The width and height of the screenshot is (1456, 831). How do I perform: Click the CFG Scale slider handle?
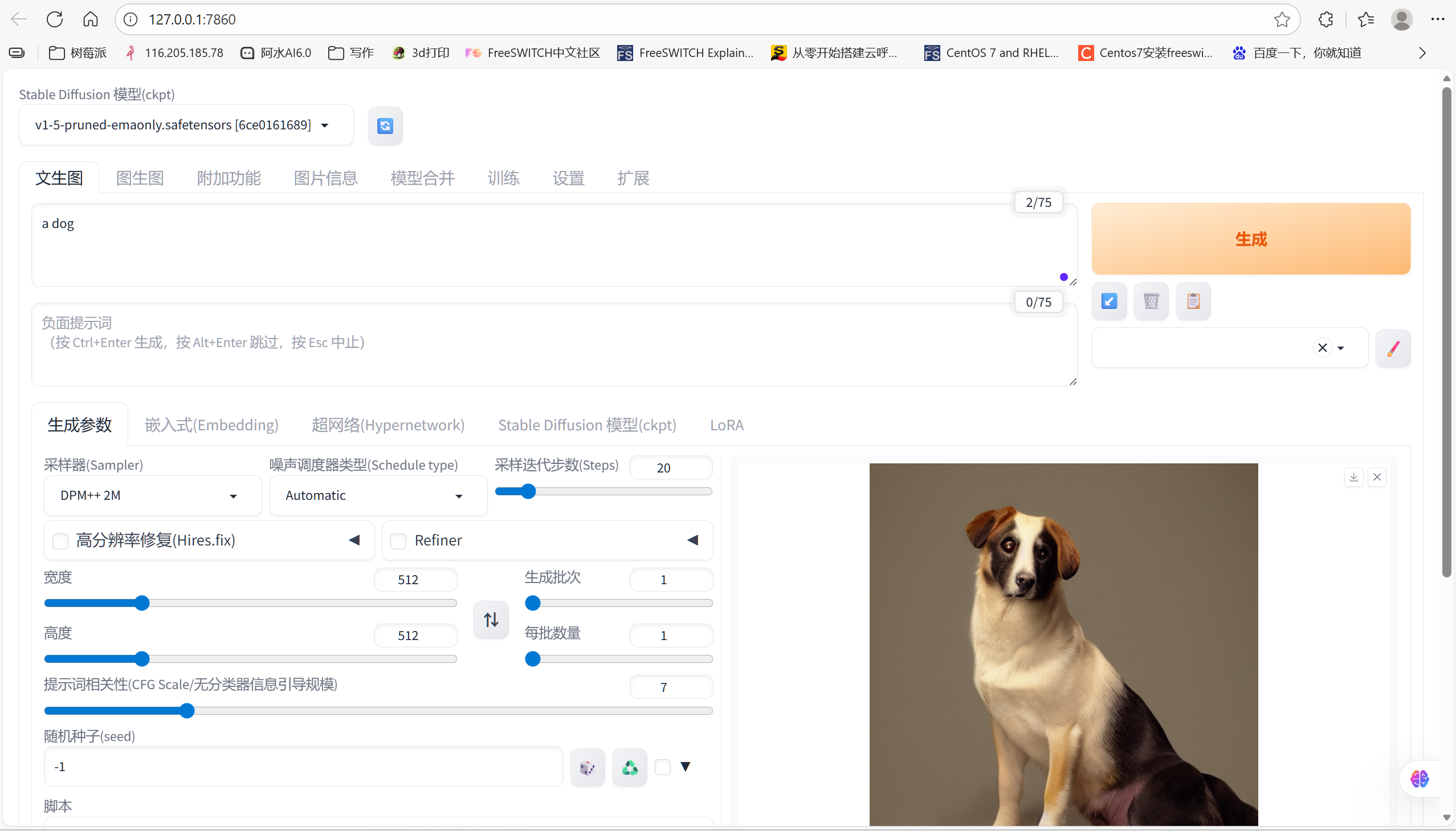click(186, 711)
